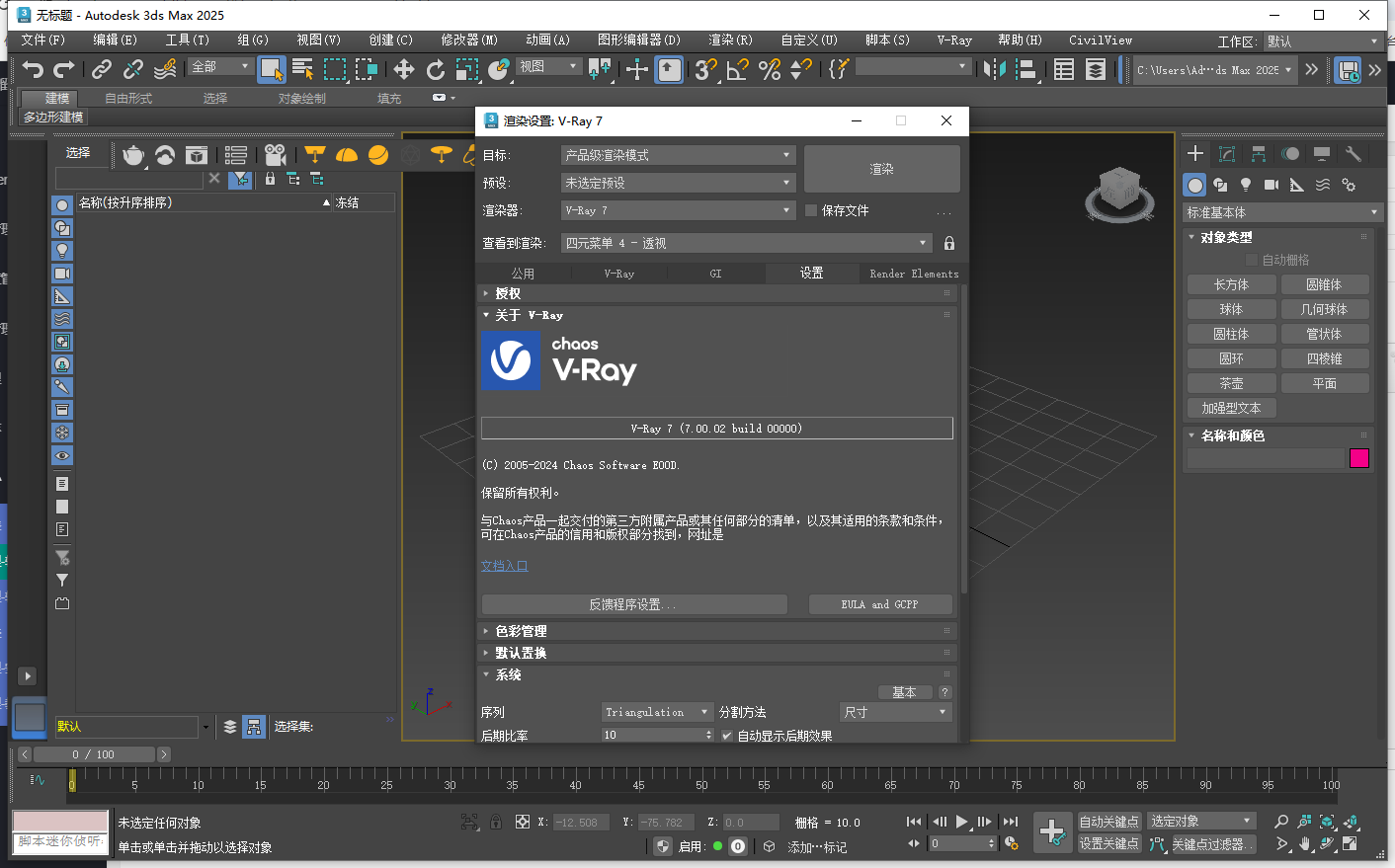Open the 目标 render mode dropdown

coord(677,155)
